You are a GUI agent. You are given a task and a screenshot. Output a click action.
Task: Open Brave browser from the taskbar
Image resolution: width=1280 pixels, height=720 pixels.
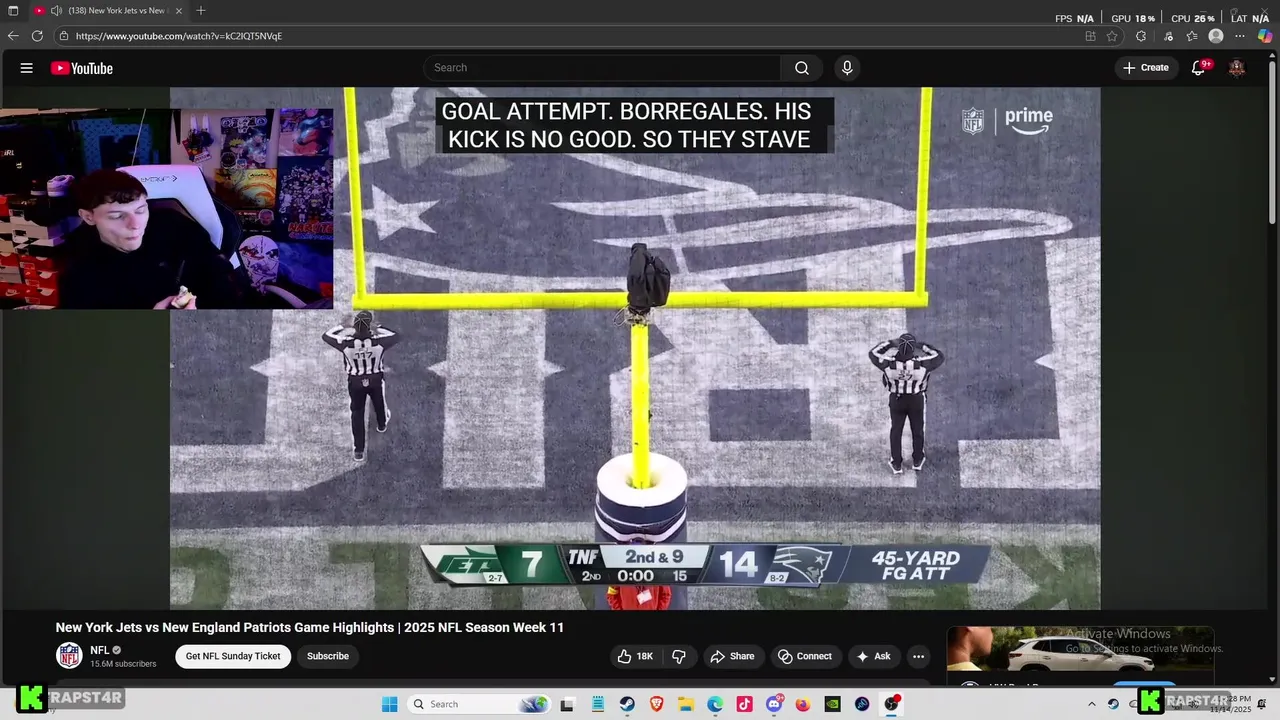point(657,704)
